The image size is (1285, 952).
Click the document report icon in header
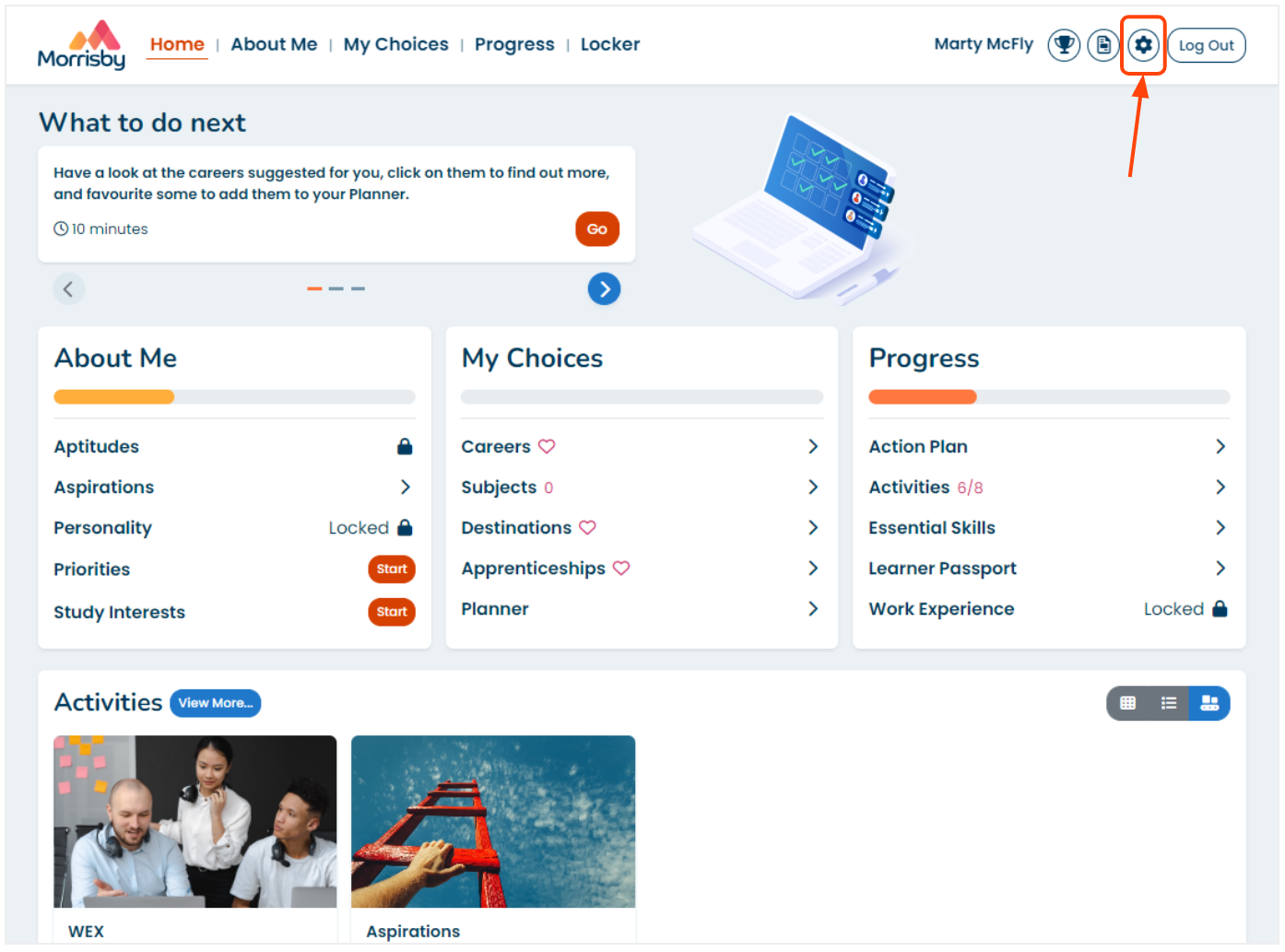pos(1102,44)
